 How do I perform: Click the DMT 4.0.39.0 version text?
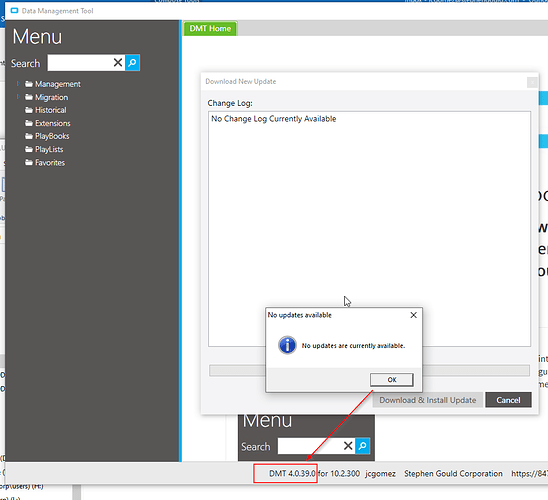[292, 474]
